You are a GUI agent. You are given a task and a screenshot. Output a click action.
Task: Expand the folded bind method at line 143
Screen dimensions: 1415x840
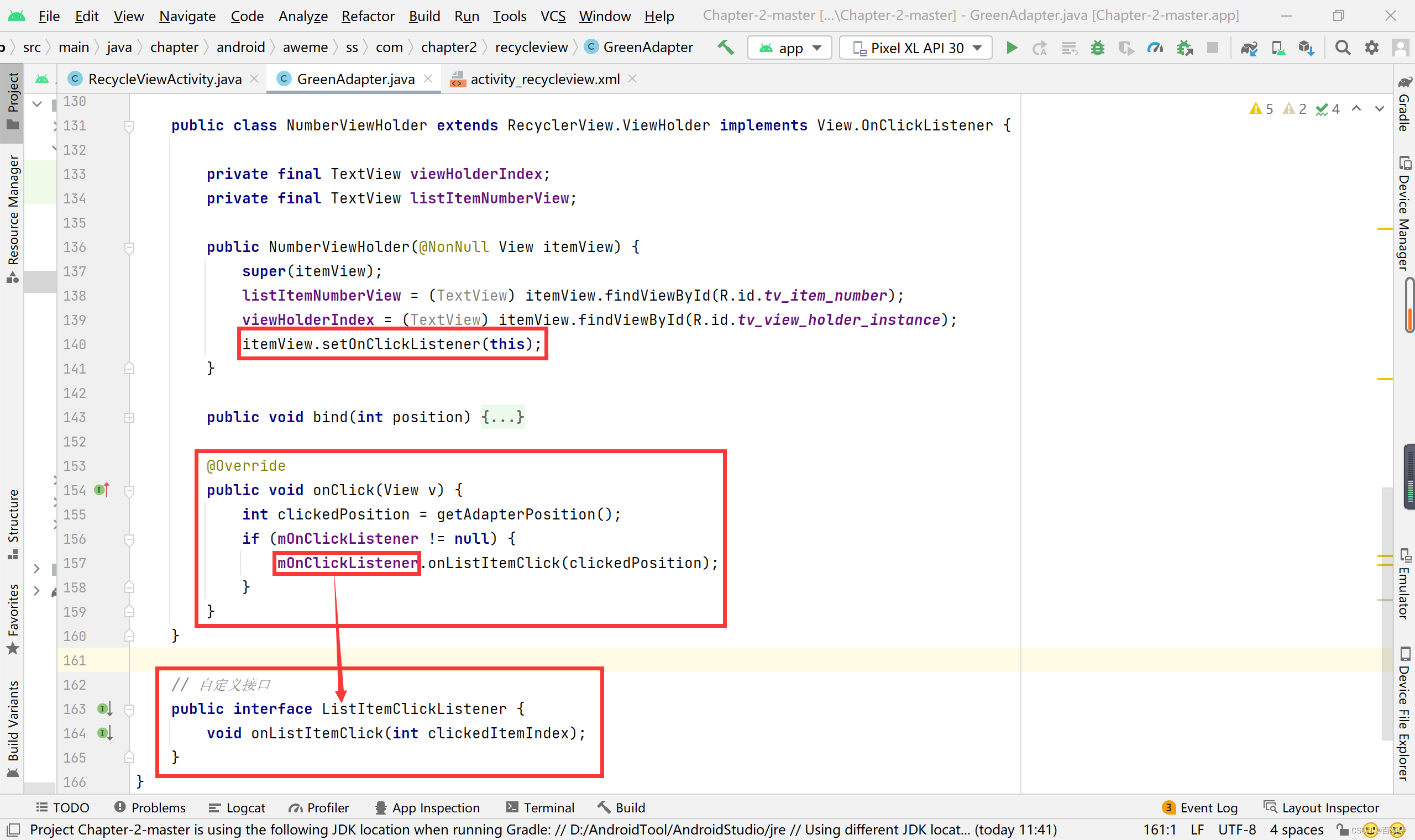coord(129,418)
